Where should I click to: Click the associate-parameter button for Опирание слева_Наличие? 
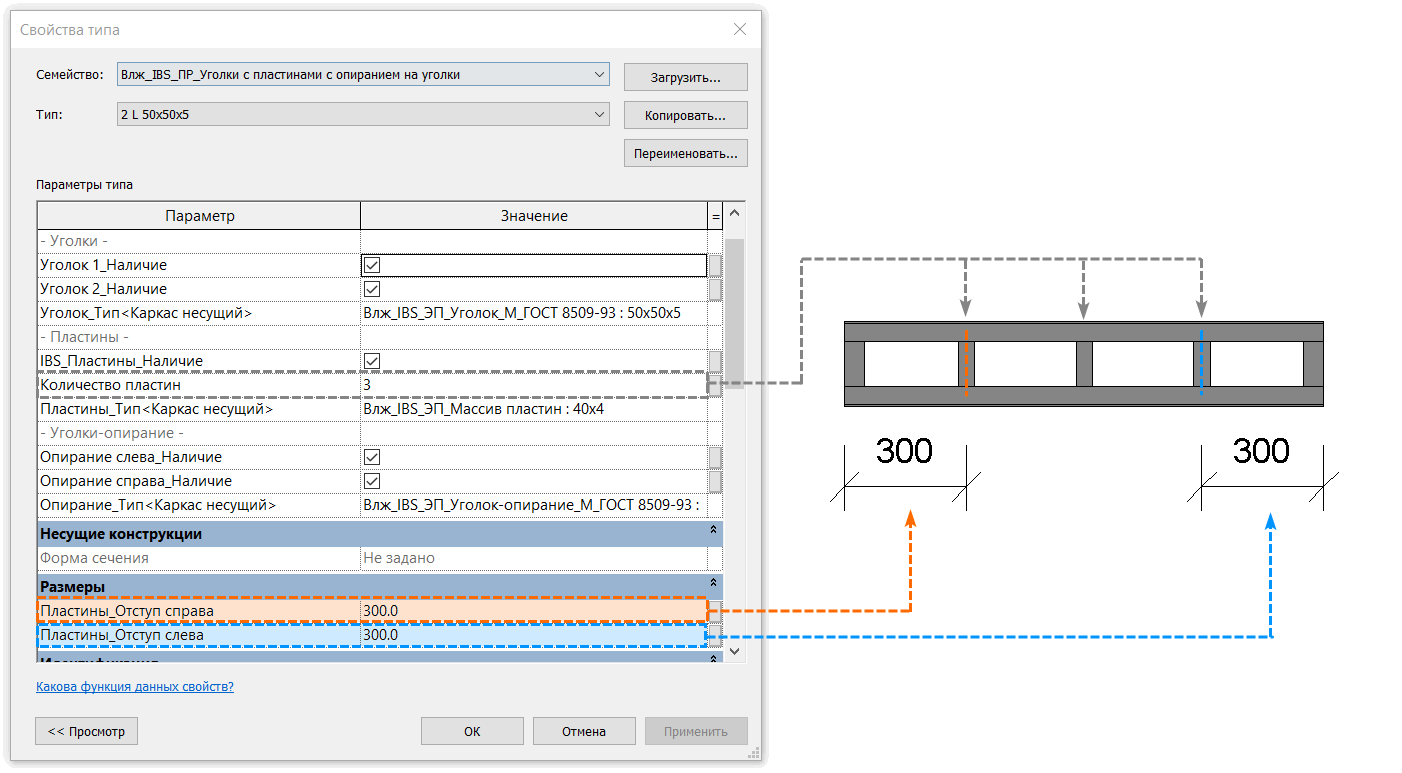pos(715,457)
